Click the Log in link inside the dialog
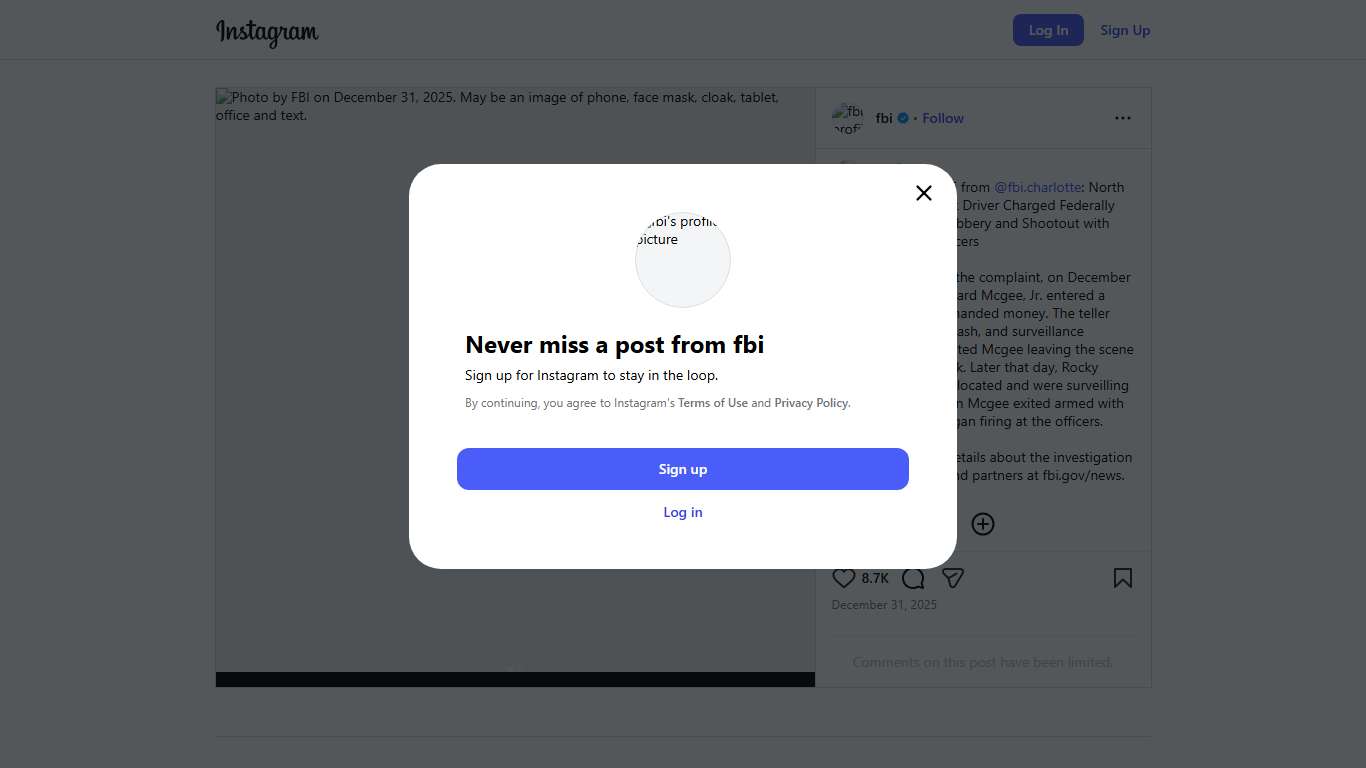1366x768 pixels. click(x=683, y=512)
